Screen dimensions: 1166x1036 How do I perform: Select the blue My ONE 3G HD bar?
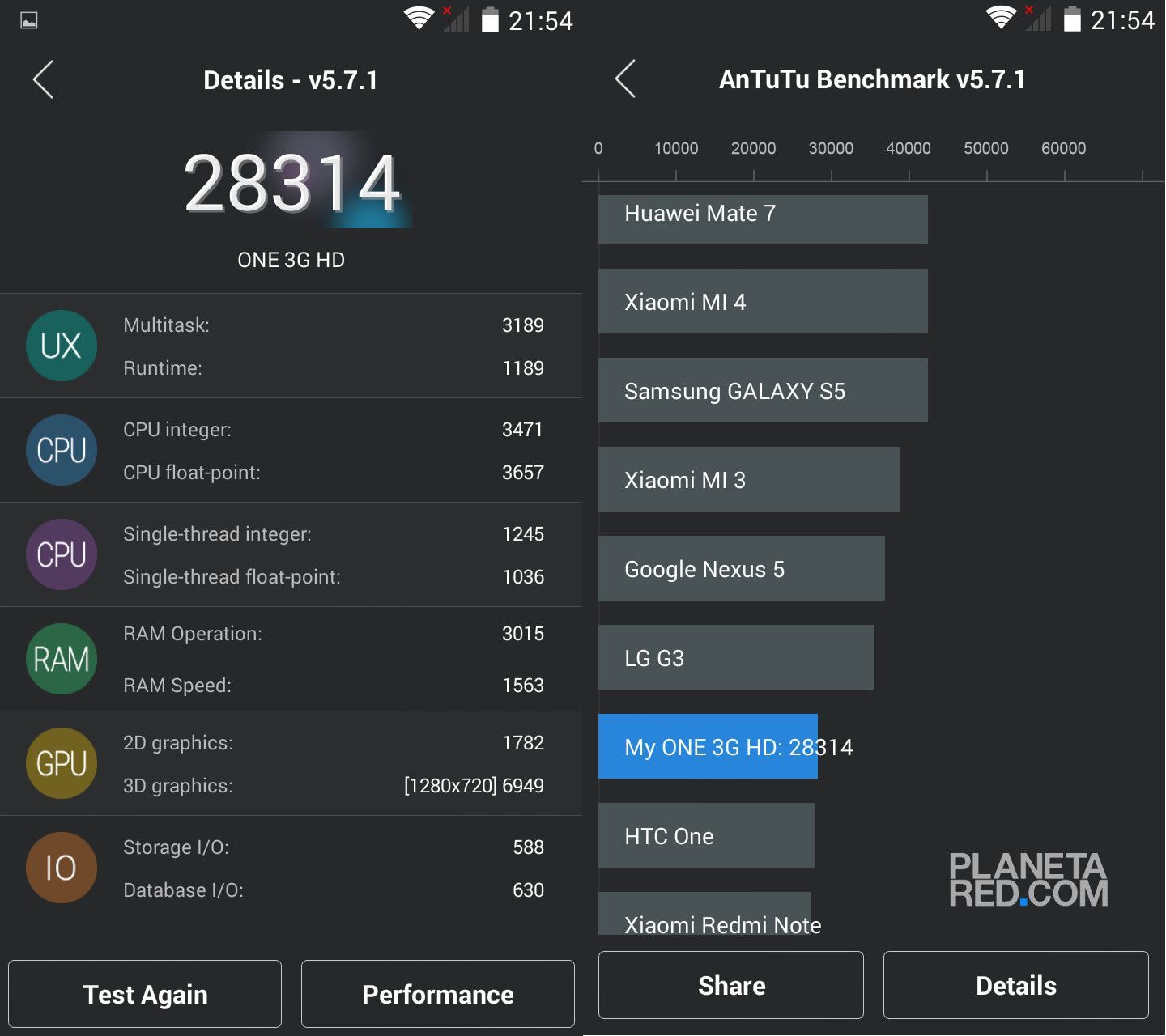[x=708, y=746]
